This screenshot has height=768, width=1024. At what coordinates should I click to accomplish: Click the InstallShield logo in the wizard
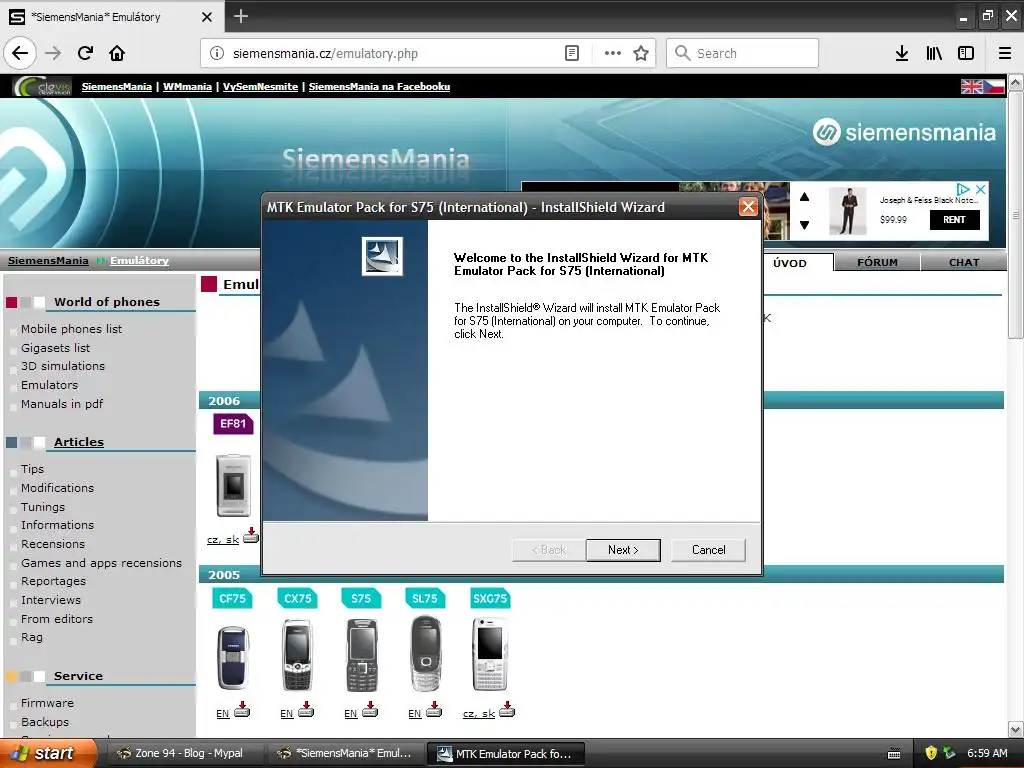[382, 256]
